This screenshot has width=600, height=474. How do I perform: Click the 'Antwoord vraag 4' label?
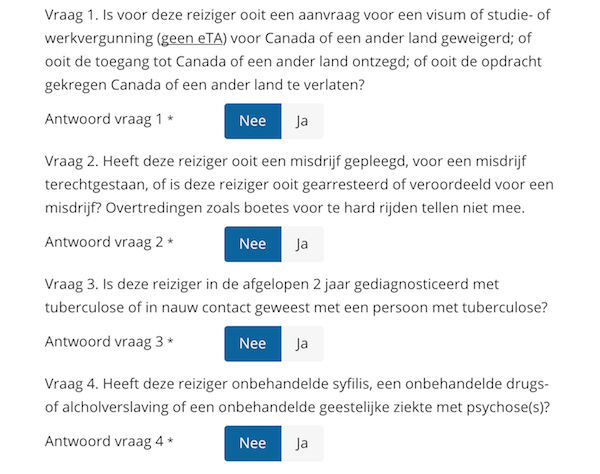(104, 441)
